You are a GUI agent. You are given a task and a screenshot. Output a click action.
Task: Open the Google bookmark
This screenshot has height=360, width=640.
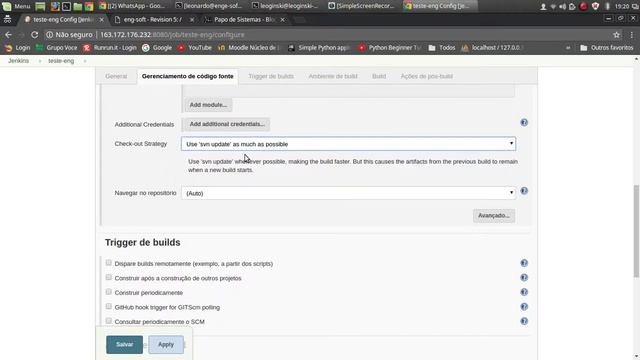pyautogui.click(x=157, y=48)
